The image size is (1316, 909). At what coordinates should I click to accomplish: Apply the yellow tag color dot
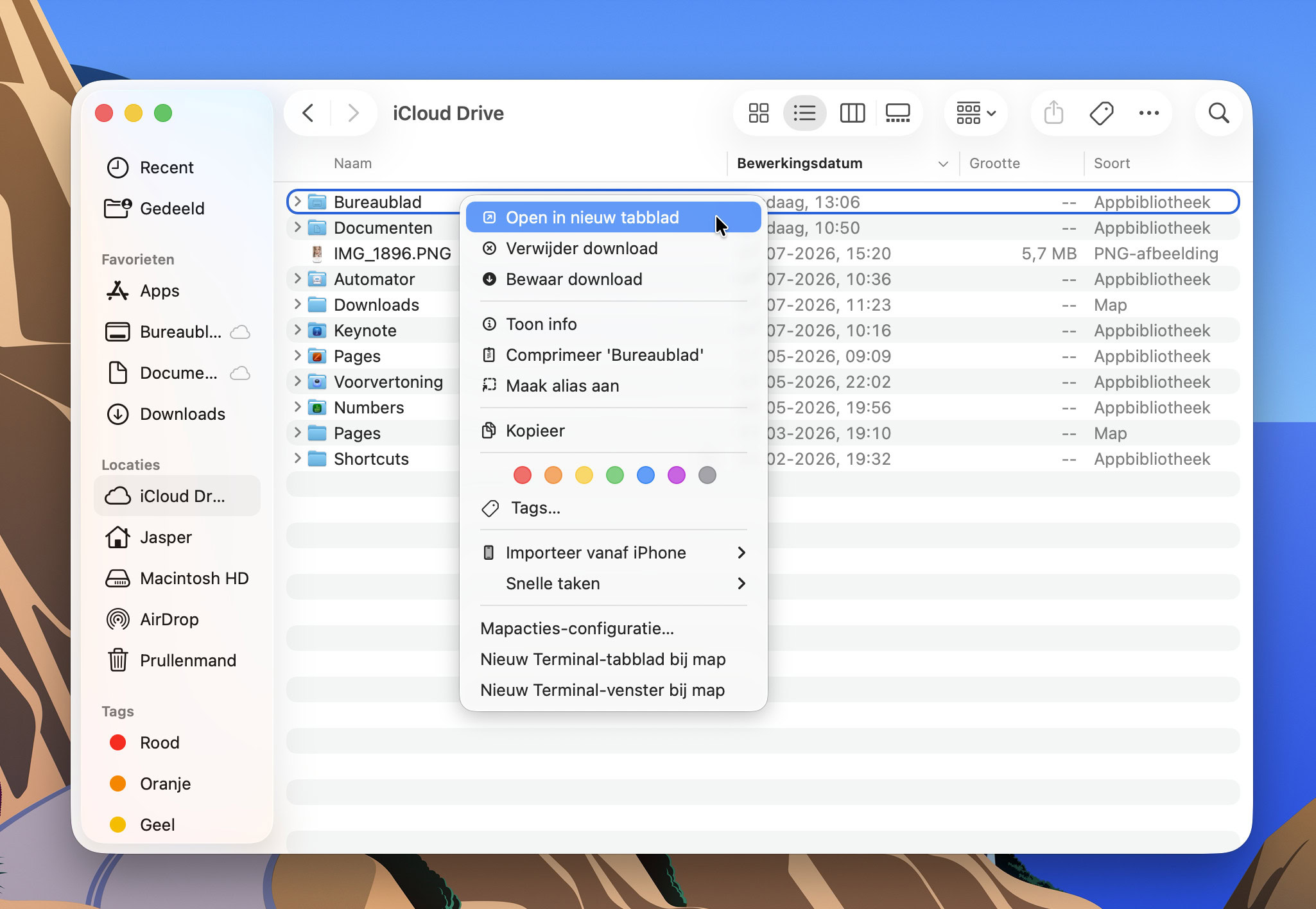point(584,475)
